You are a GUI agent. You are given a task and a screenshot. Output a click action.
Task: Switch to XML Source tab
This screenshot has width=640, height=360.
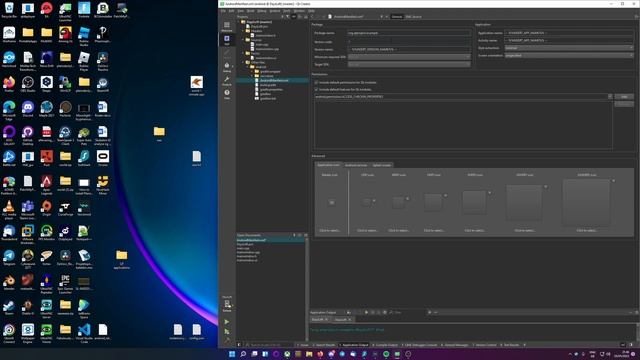coord(413,17)
